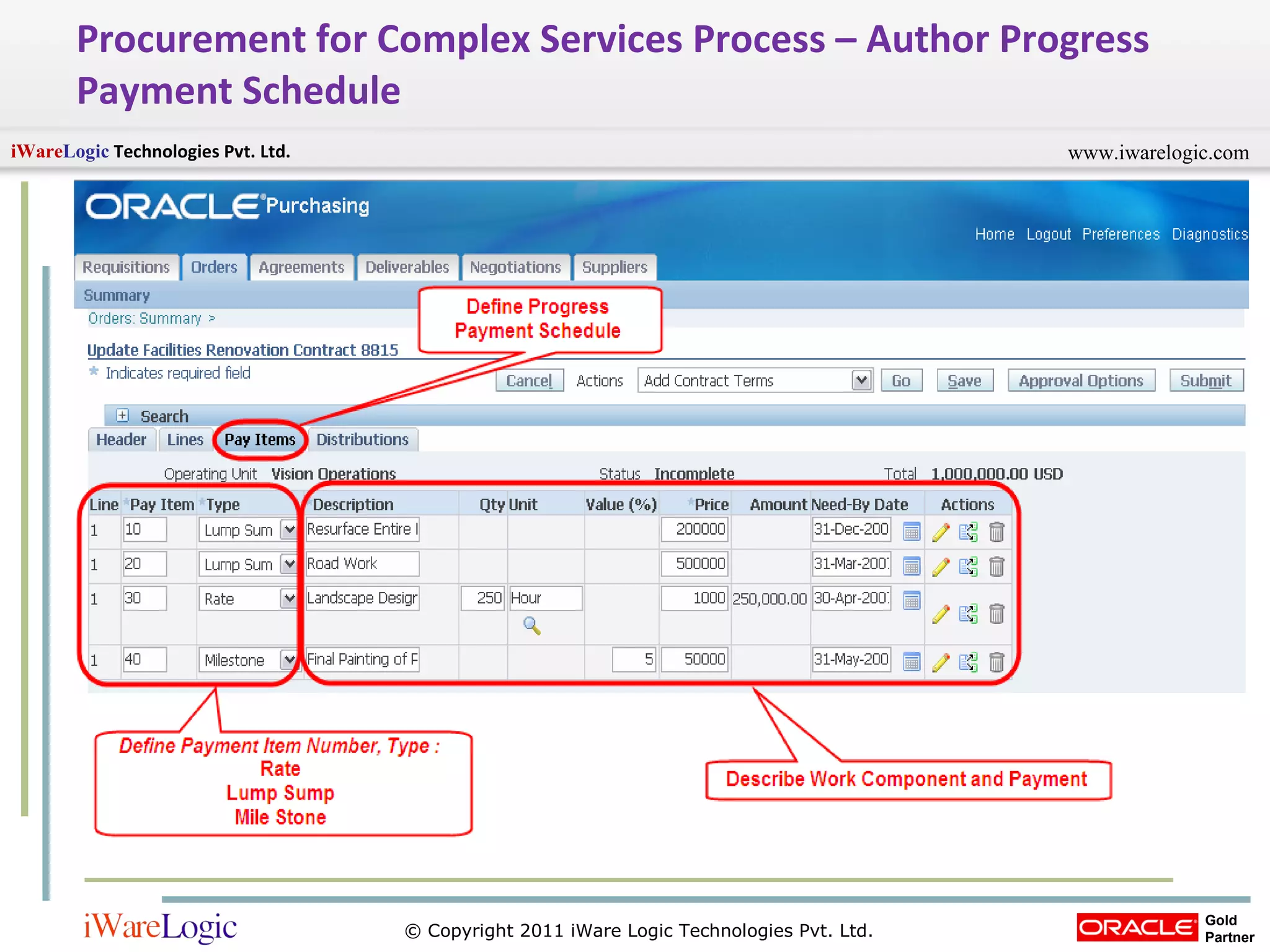Click pencil edit icon for pay item 10

click(941, 532)
